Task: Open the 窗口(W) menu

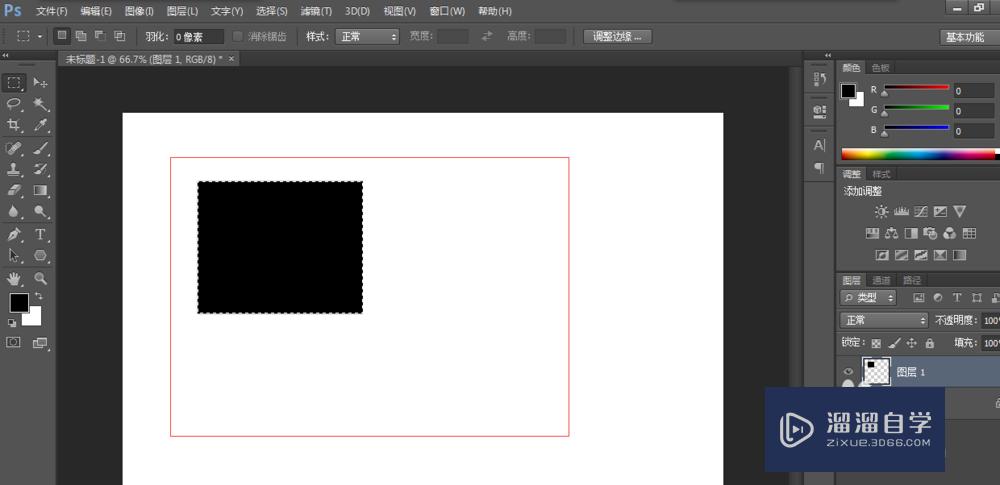Action: (x=447, y=11)
